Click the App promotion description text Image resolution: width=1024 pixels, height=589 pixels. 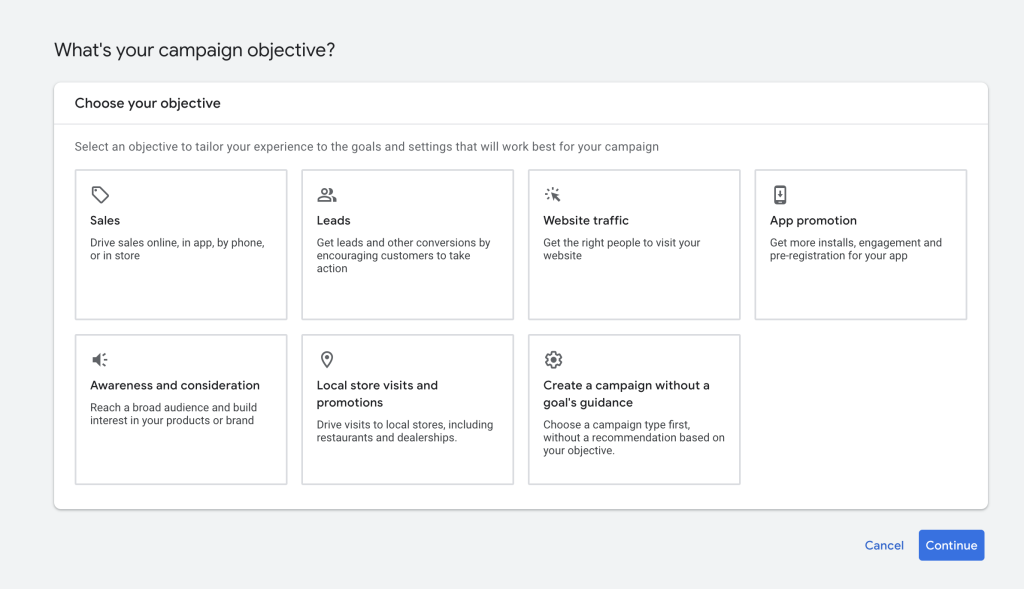856,249
